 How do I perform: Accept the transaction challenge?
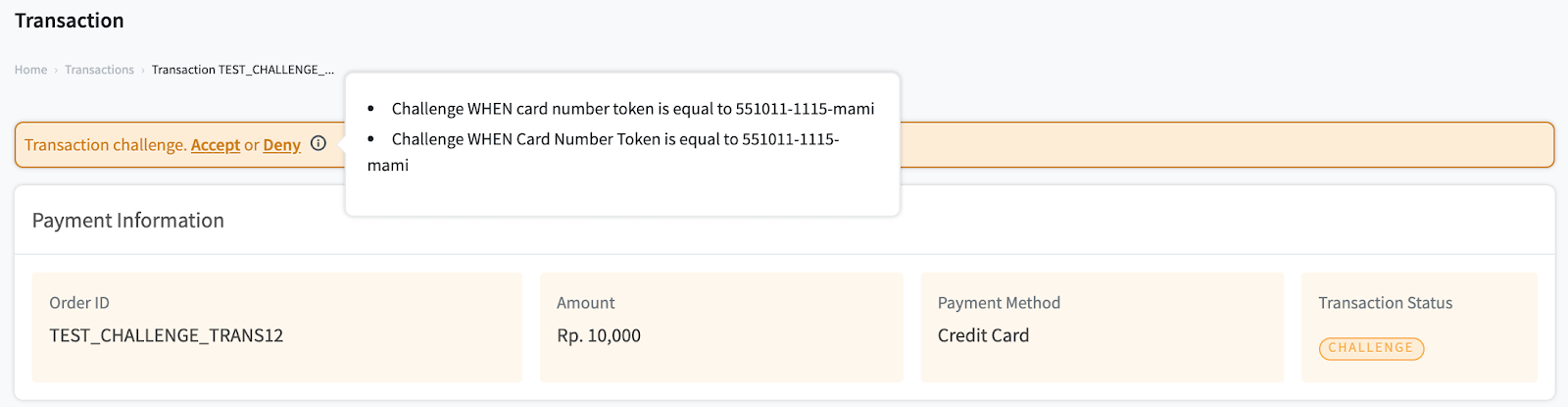[216, 145]
